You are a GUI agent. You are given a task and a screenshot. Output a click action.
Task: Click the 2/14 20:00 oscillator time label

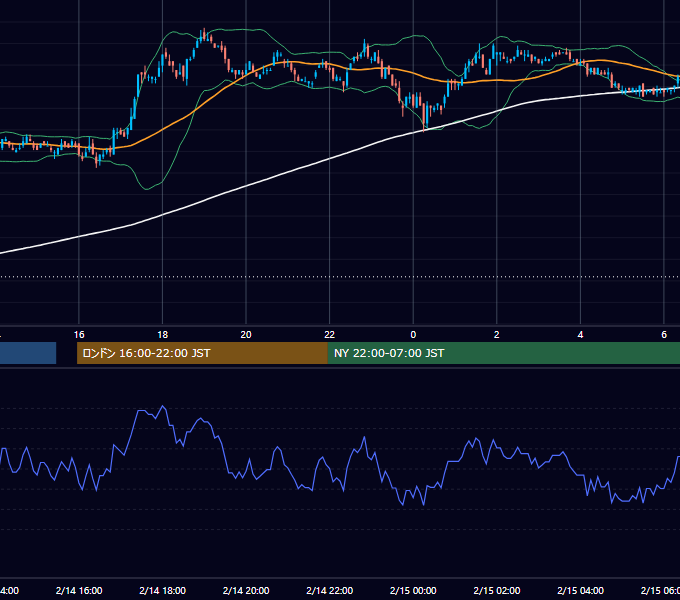pyautogui.click(x=246, y=590)
